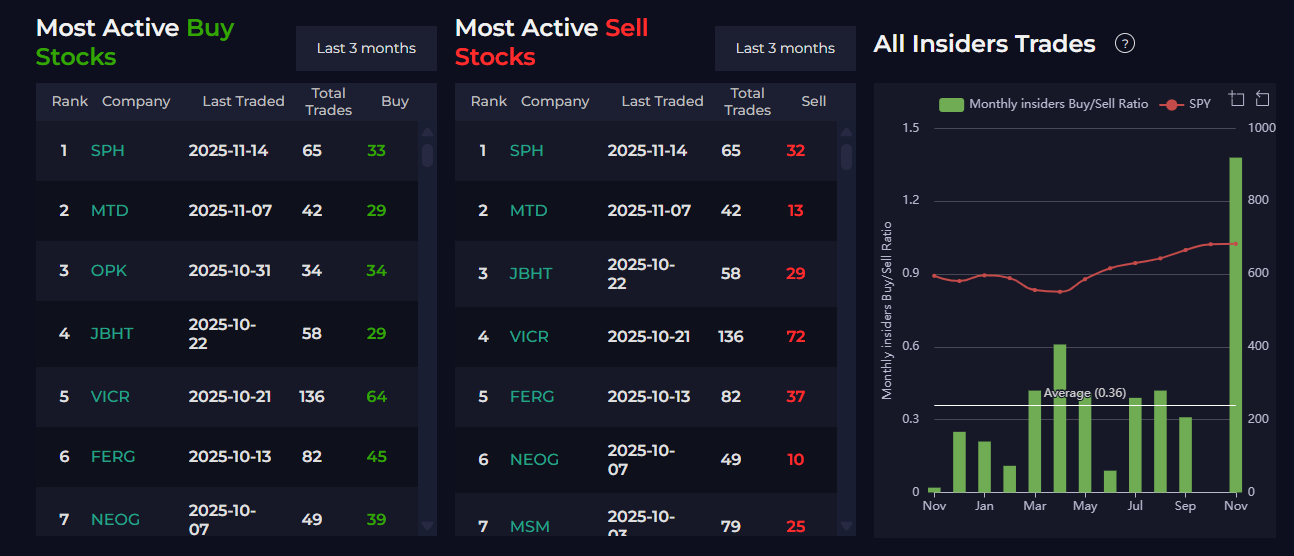Click buy count 64 in VICR row
Screen dimensions: 1294x556
(x=377, y=396)
